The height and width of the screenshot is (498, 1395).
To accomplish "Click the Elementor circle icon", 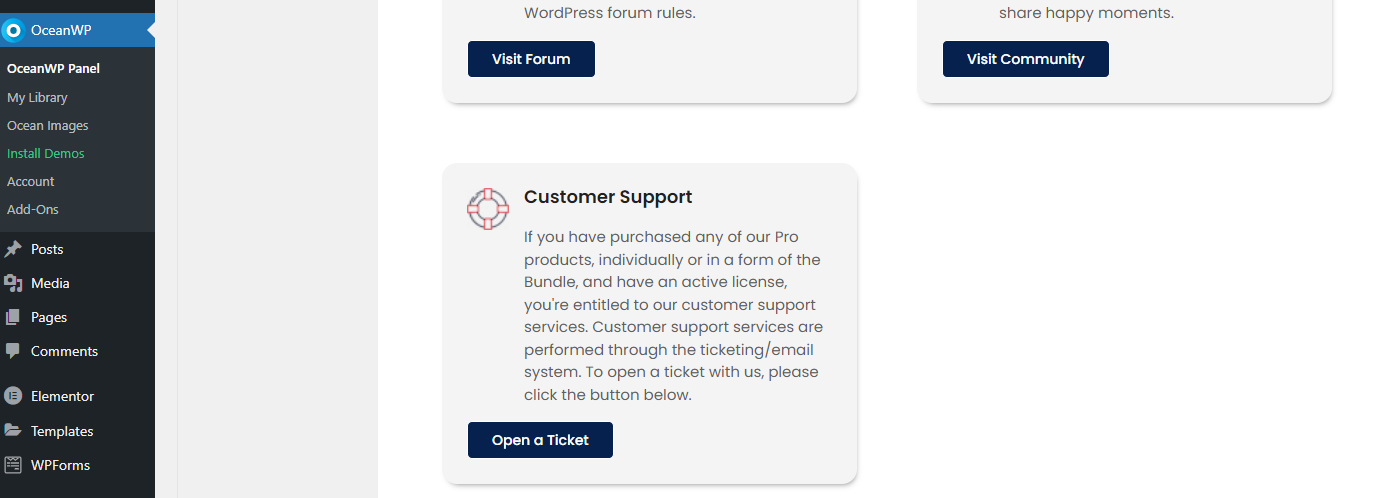I will pyautogui.click(x=13, y=396).
